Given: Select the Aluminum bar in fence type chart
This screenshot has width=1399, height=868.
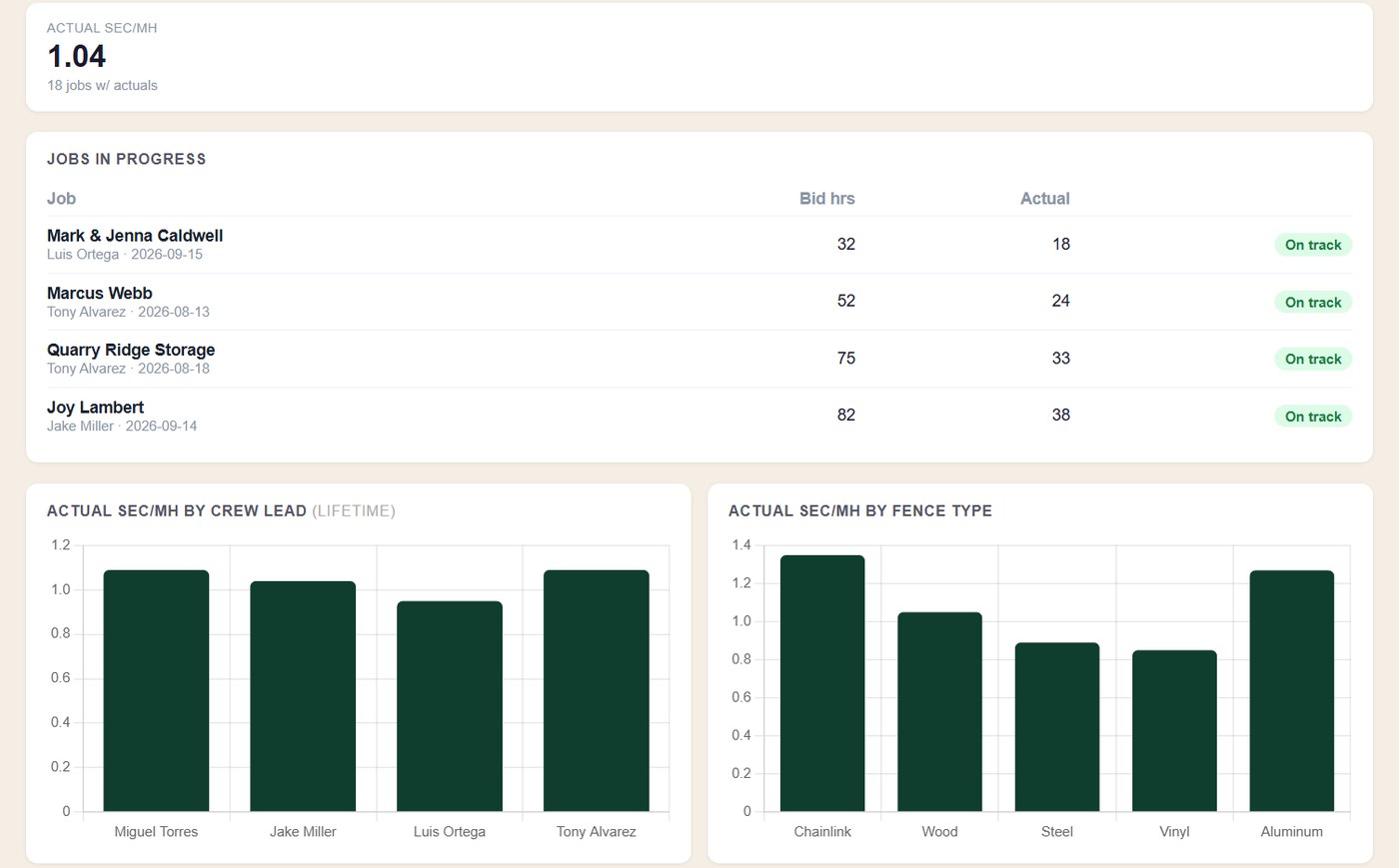Looking at the screenshot, I should pyautogui.click(x=1292, y=690).
